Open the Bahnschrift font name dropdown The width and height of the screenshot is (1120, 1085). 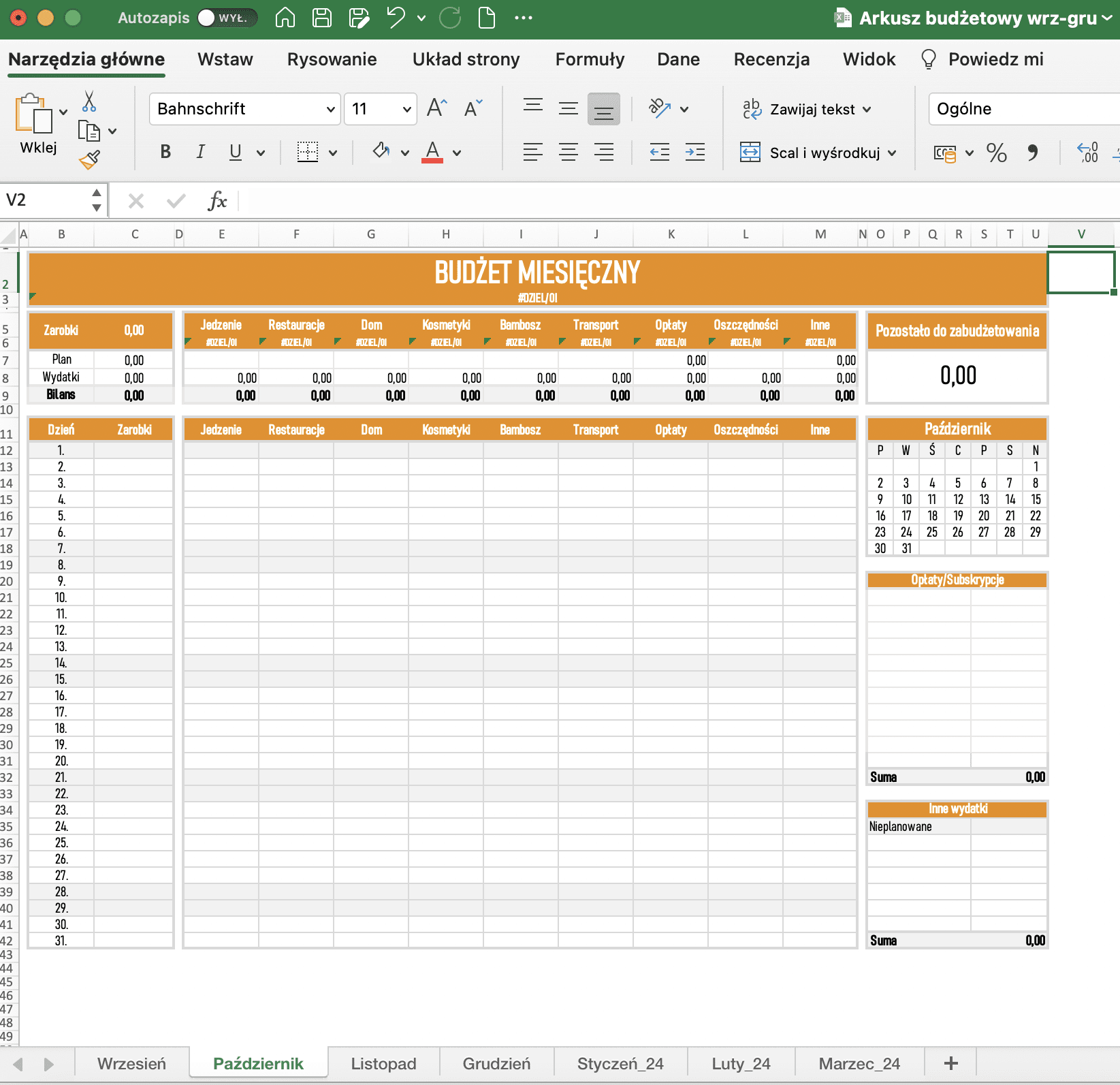coord(330,109)
